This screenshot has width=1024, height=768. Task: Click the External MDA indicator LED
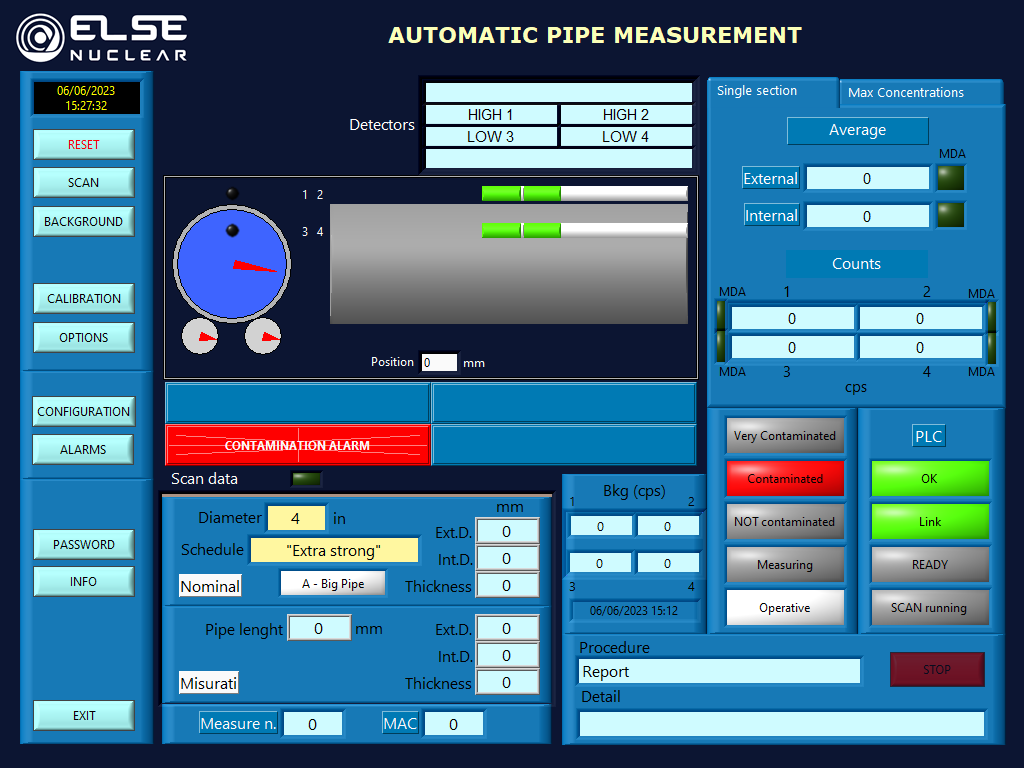pyautogui.click(x=950, y=178)
